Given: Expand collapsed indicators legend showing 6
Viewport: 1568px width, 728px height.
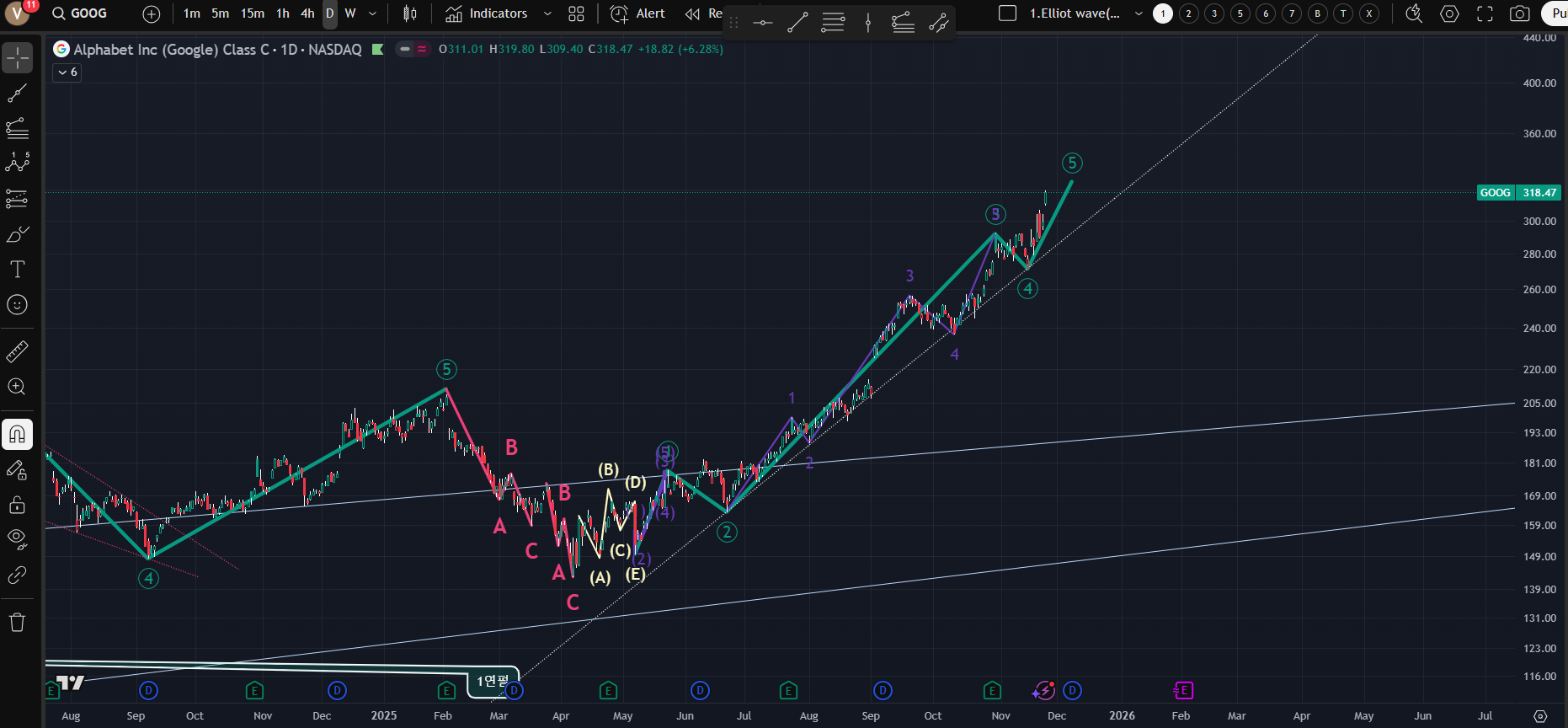Looking at the screenshot, I should (x=67, y=72).
